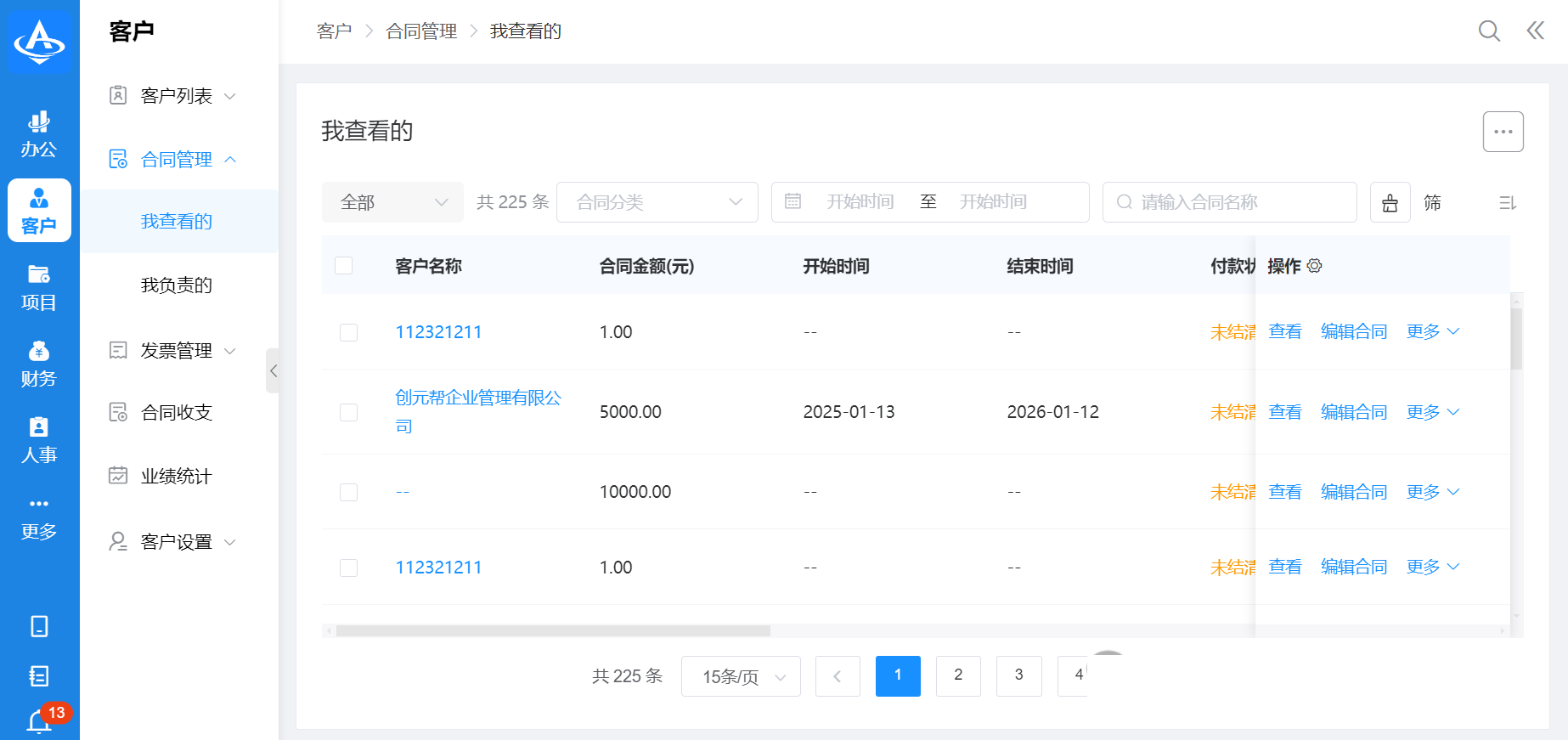Switch to the 财务 module icon
This screenshot has height=740, width=1568.
coord(39,364)
